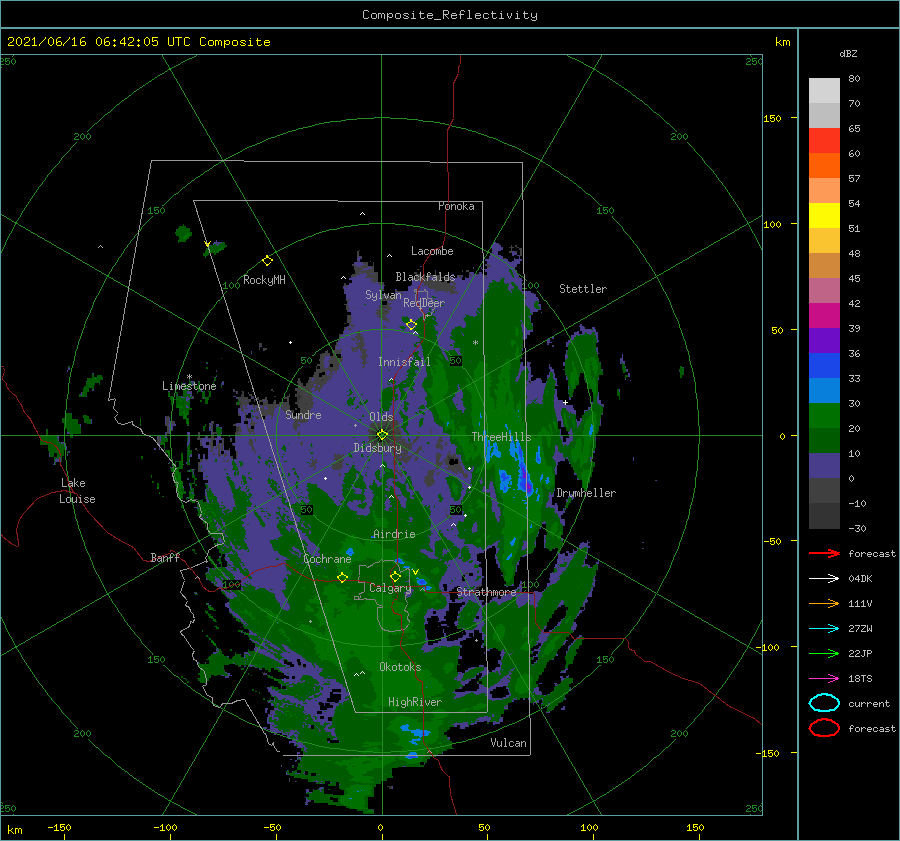Click the Limestone label on map
Image resolution: width=900 pixels, height=841 pixels.
tap(189, 386)
